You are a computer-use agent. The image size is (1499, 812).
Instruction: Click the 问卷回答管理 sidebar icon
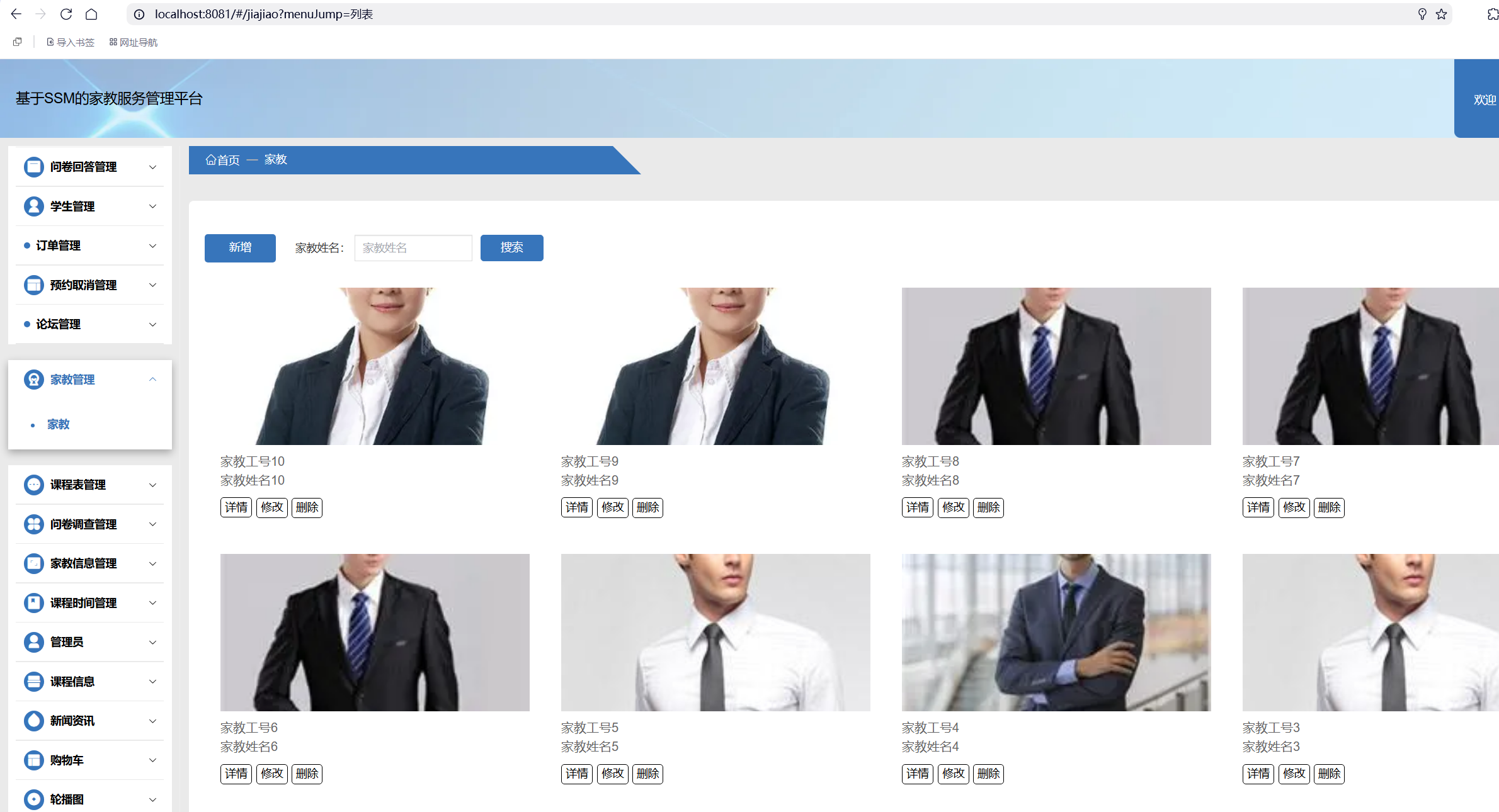click(33, 167)
